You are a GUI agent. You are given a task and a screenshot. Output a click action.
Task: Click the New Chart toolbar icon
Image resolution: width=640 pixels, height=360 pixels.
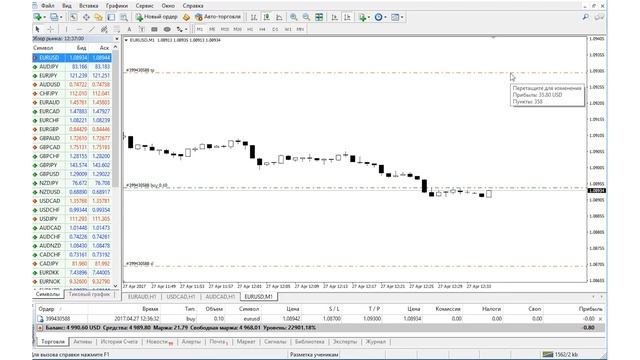(x=38, y=17)
